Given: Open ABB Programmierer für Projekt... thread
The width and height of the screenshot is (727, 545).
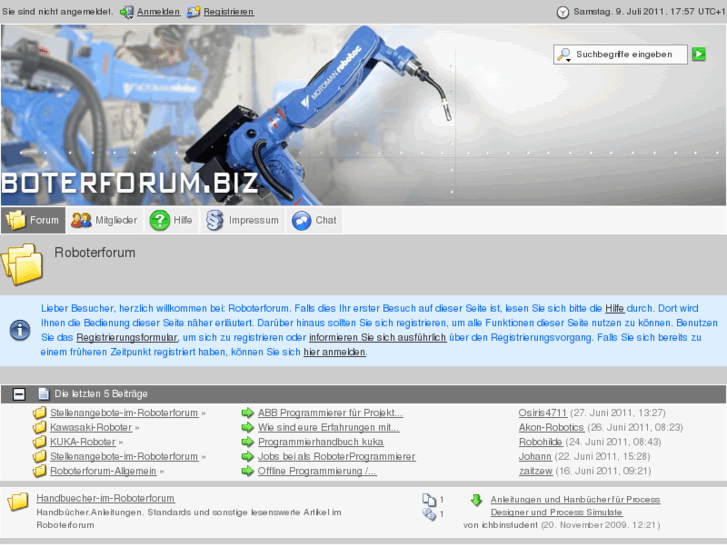Looking at the screenshot, I should point(330,413).
